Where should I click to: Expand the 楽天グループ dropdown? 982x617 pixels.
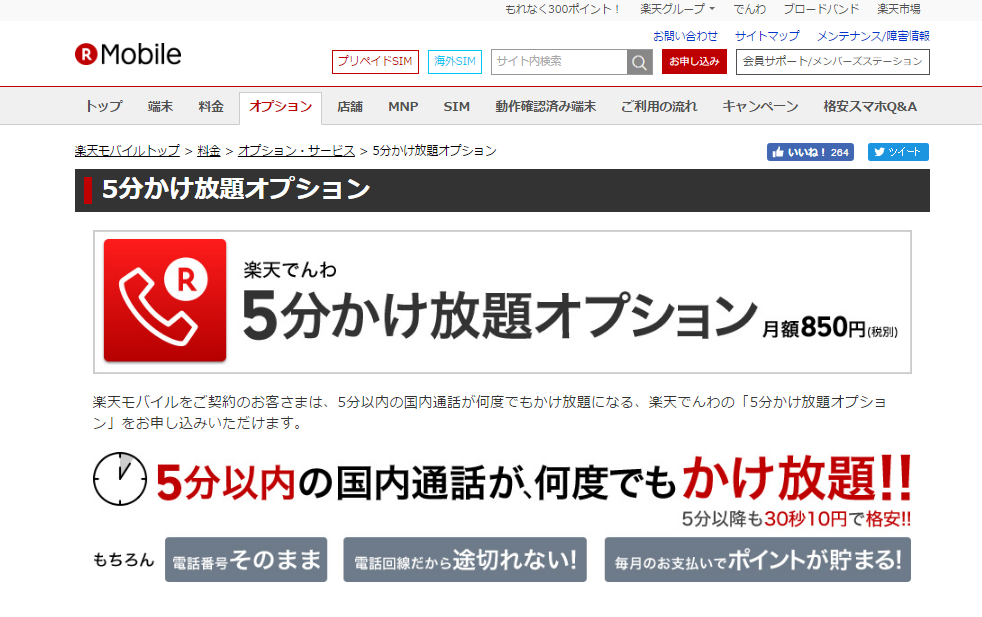point(677,9)
